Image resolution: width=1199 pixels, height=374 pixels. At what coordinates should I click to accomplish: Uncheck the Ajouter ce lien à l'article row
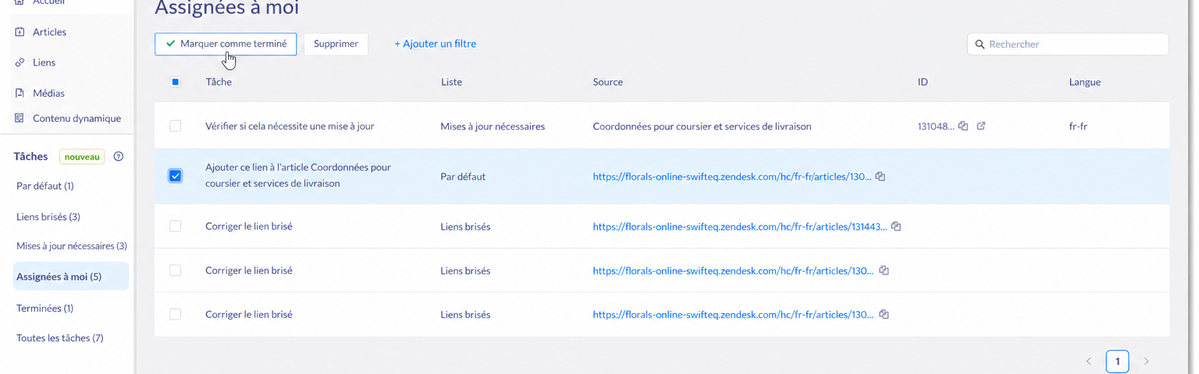175,177
